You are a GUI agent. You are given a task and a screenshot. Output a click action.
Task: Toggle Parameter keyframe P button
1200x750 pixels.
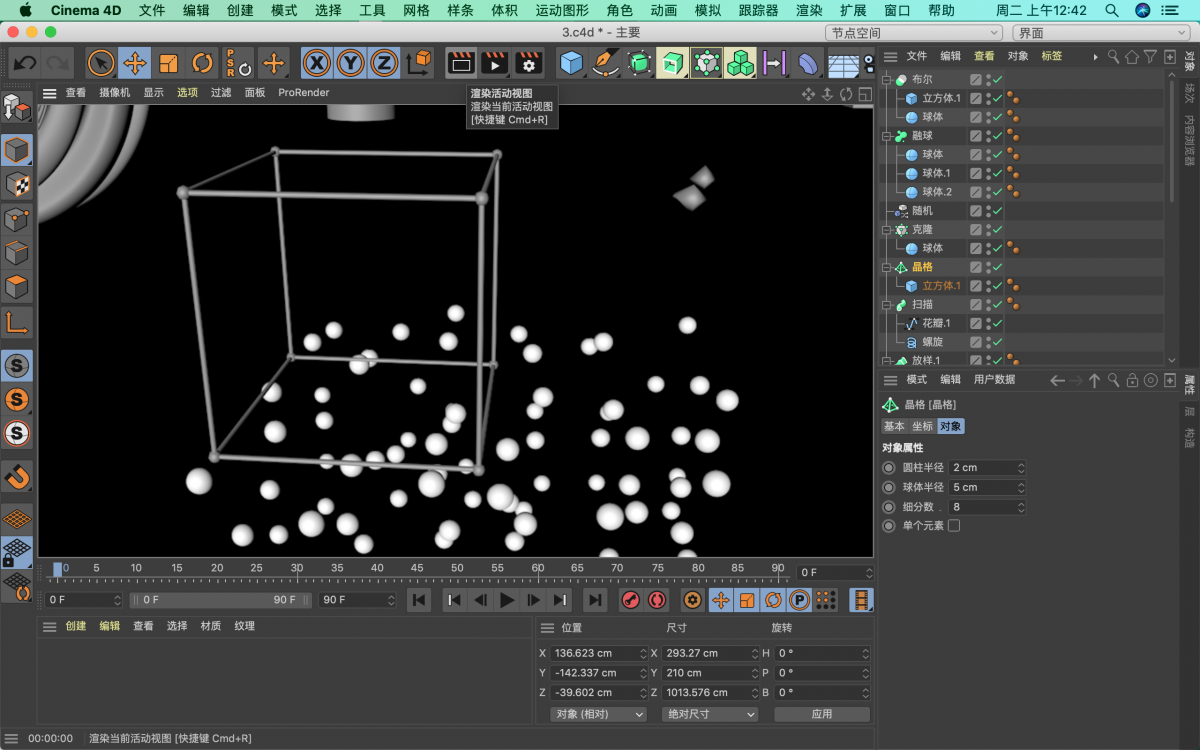[x=799, y=600]
